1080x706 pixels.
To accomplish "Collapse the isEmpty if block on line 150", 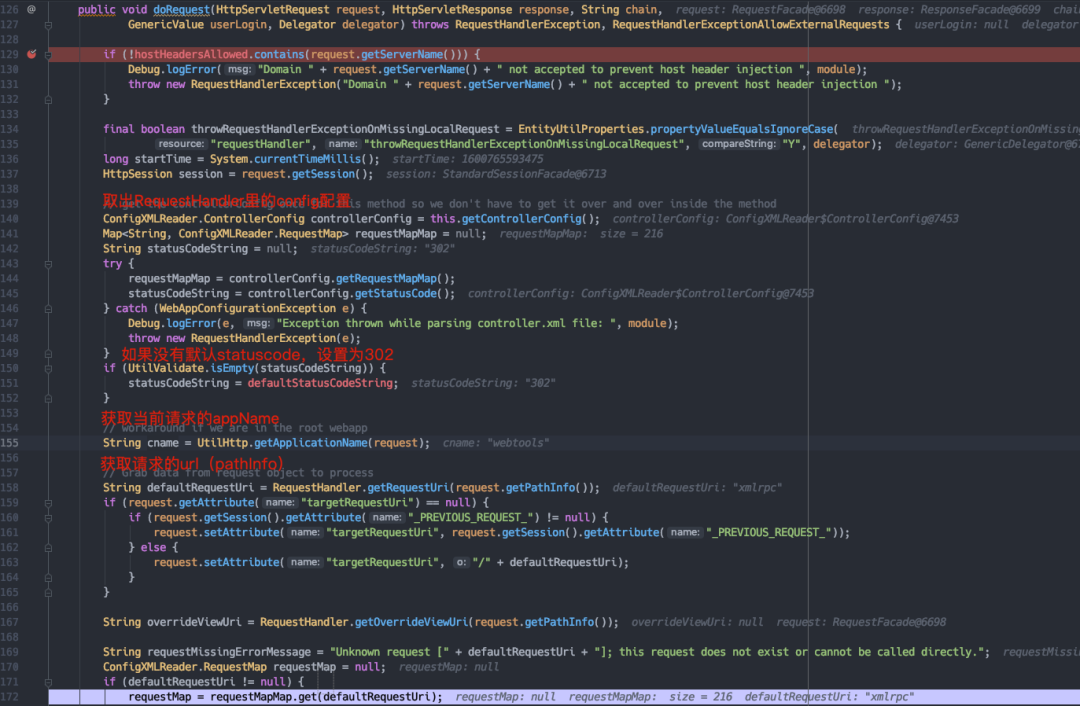I will pos(48,368).
